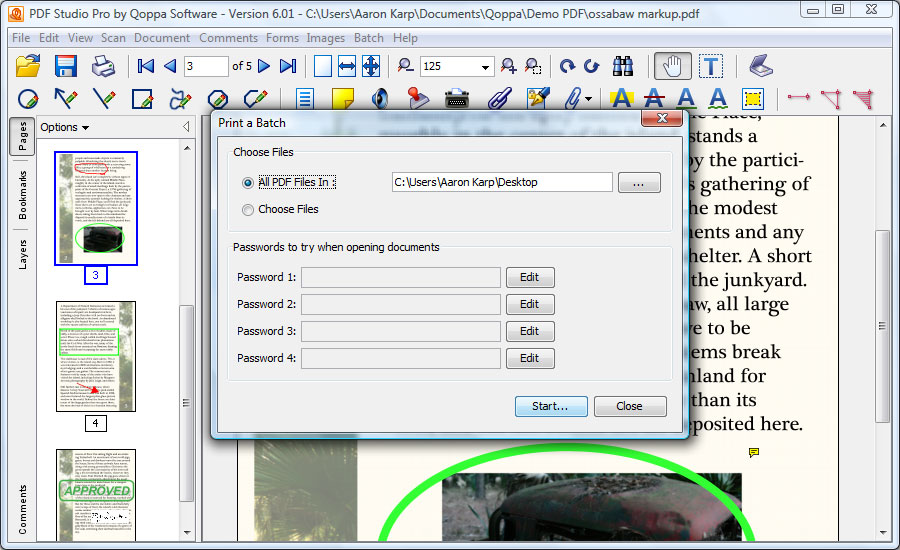Viewport: 900px width, 550px height.
Task: Open the Comments side tab
Action: click(x=22, y=510)
